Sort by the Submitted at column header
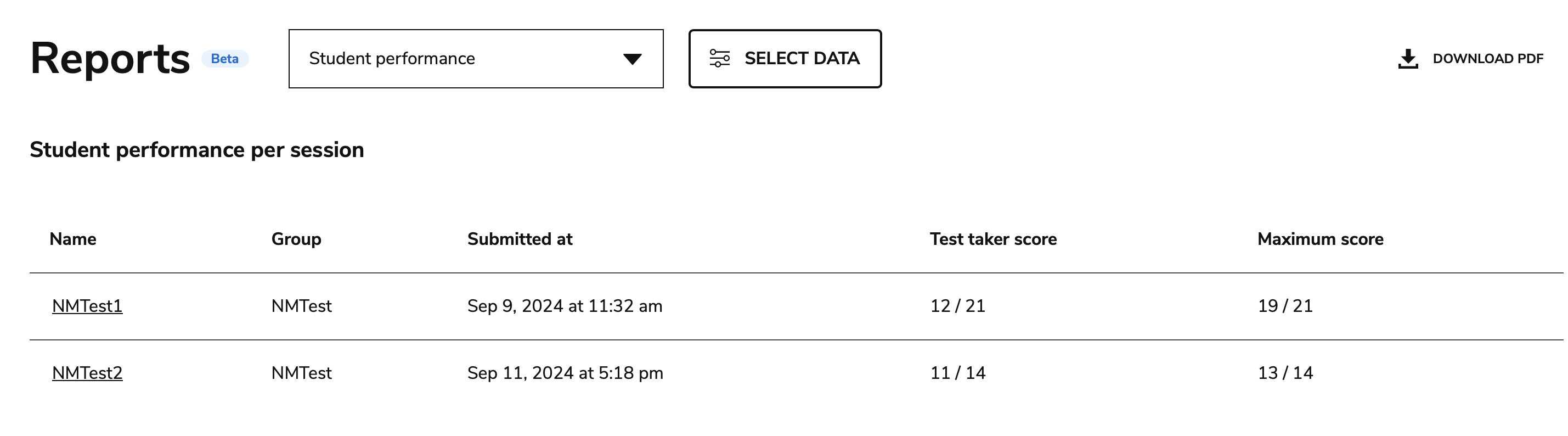 [x=519, y=239]
